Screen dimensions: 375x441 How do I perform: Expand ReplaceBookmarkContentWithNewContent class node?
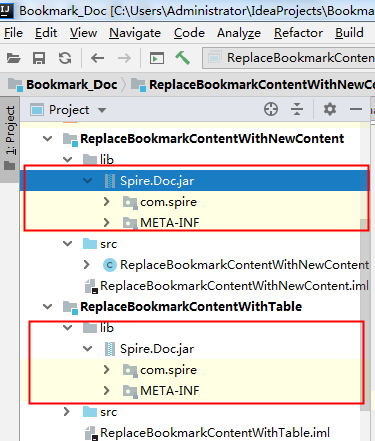coord(87,264)
